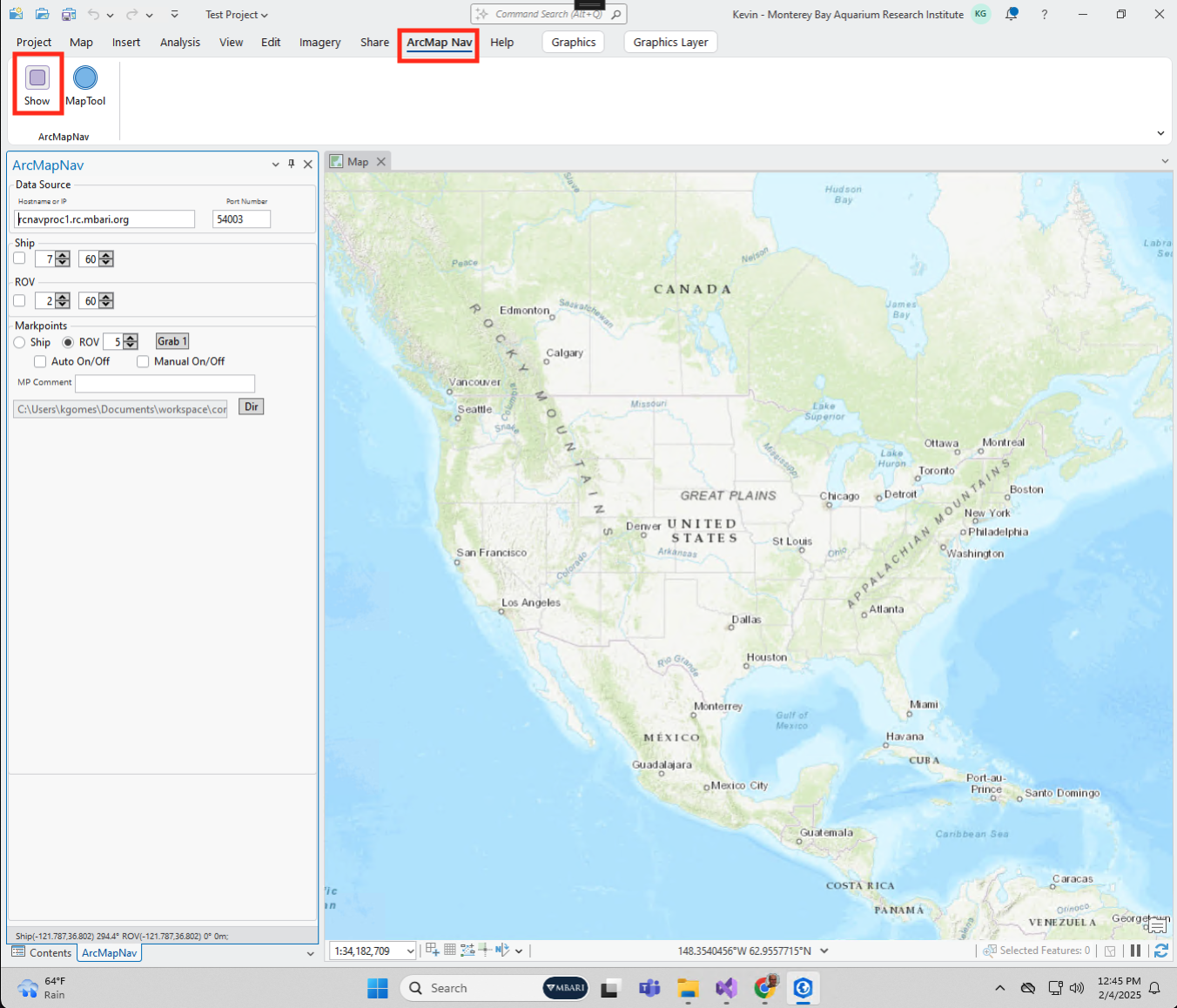Click the Show button in the ArcMapNav ribbon

pos(37,84)
